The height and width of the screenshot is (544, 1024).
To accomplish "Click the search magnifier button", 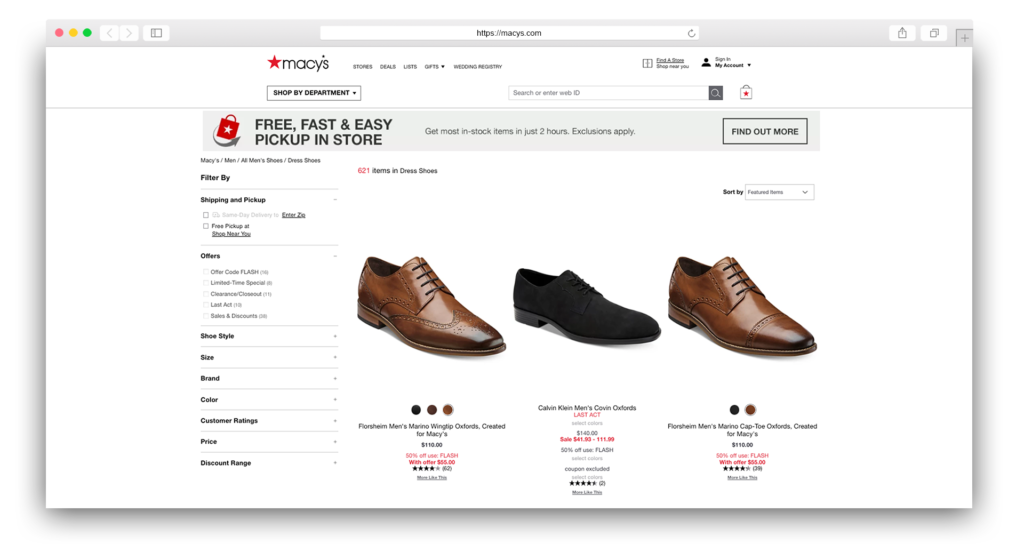I will [x=716, y=93].
